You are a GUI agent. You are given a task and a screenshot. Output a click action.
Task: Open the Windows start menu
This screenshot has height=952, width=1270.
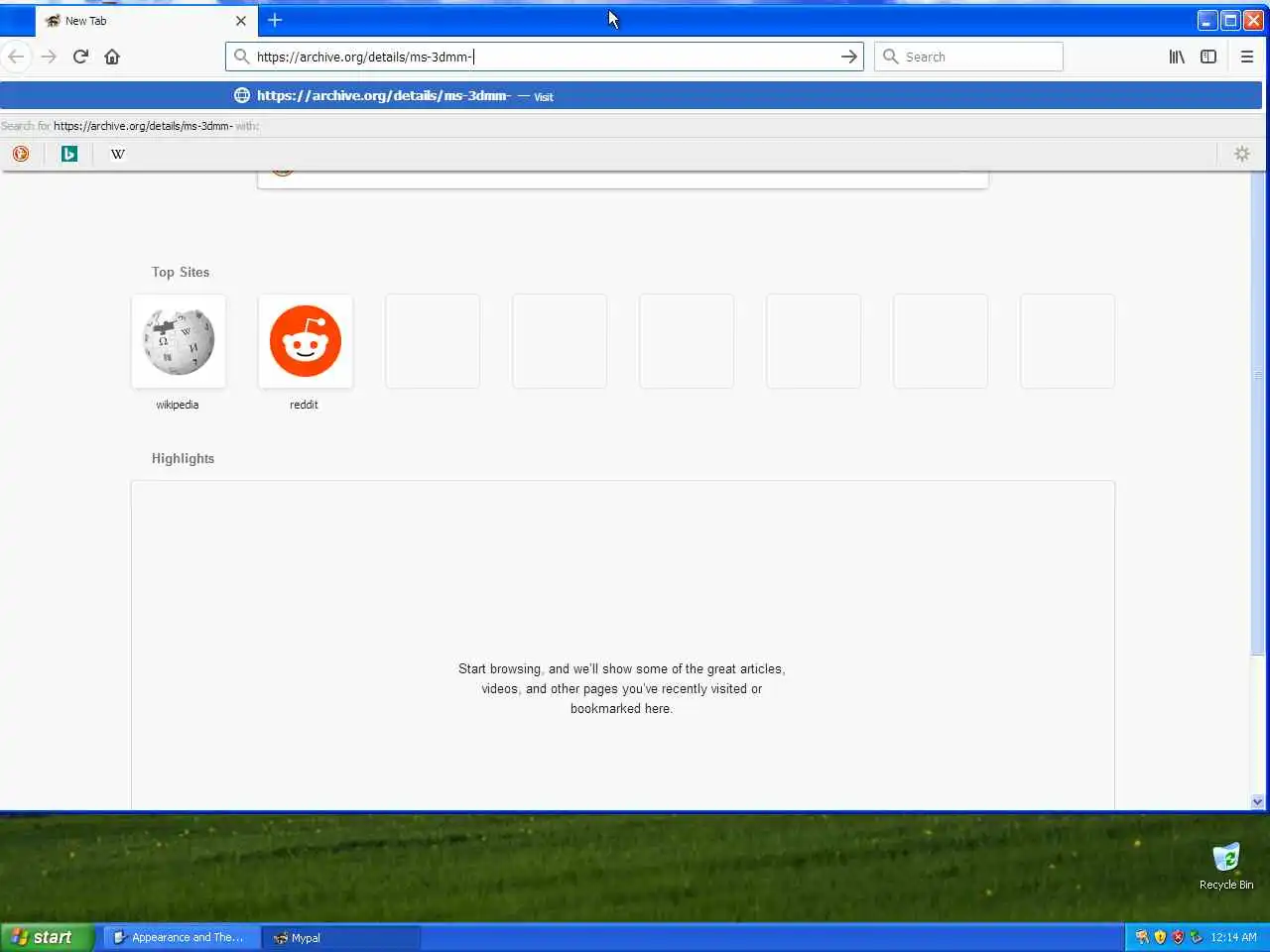48,937
